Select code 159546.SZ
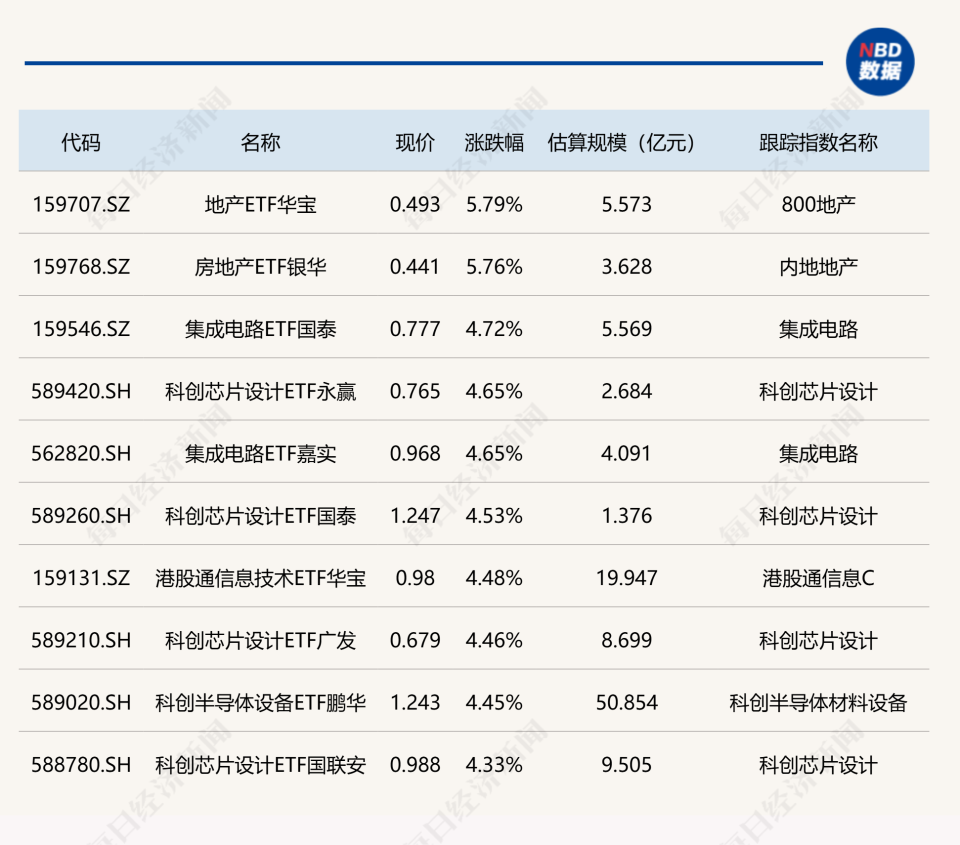The width and height of the screenshot is (960, 845). tap(81, 329)
